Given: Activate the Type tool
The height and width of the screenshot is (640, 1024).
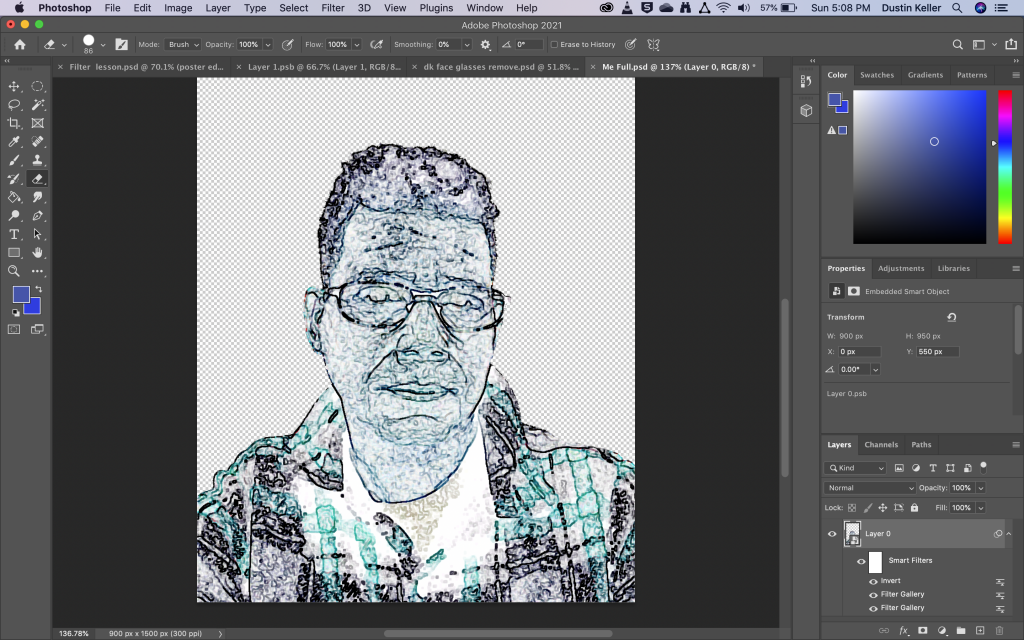Looking at the screenshot, I should (x=14, y=234).
